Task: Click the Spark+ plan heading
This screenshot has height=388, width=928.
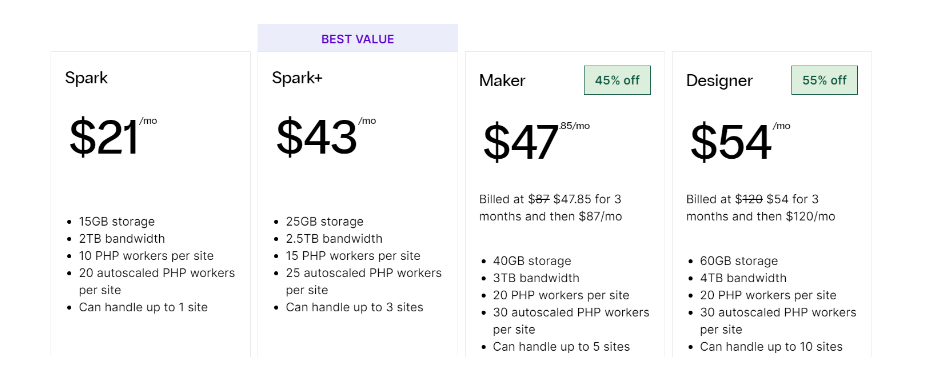Action: (297, 78)
